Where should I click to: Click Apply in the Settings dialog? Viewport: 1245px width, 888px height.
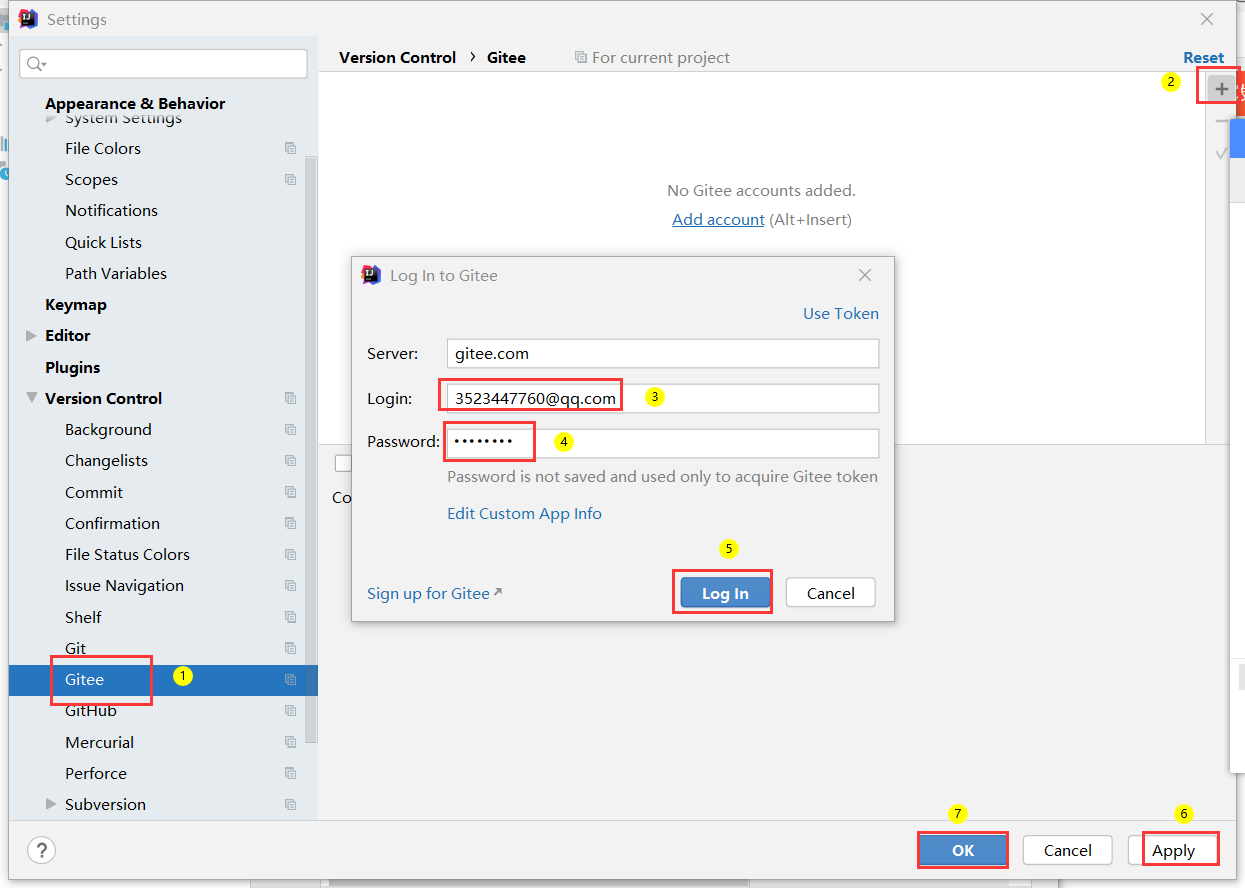[x=1173, y=850]
